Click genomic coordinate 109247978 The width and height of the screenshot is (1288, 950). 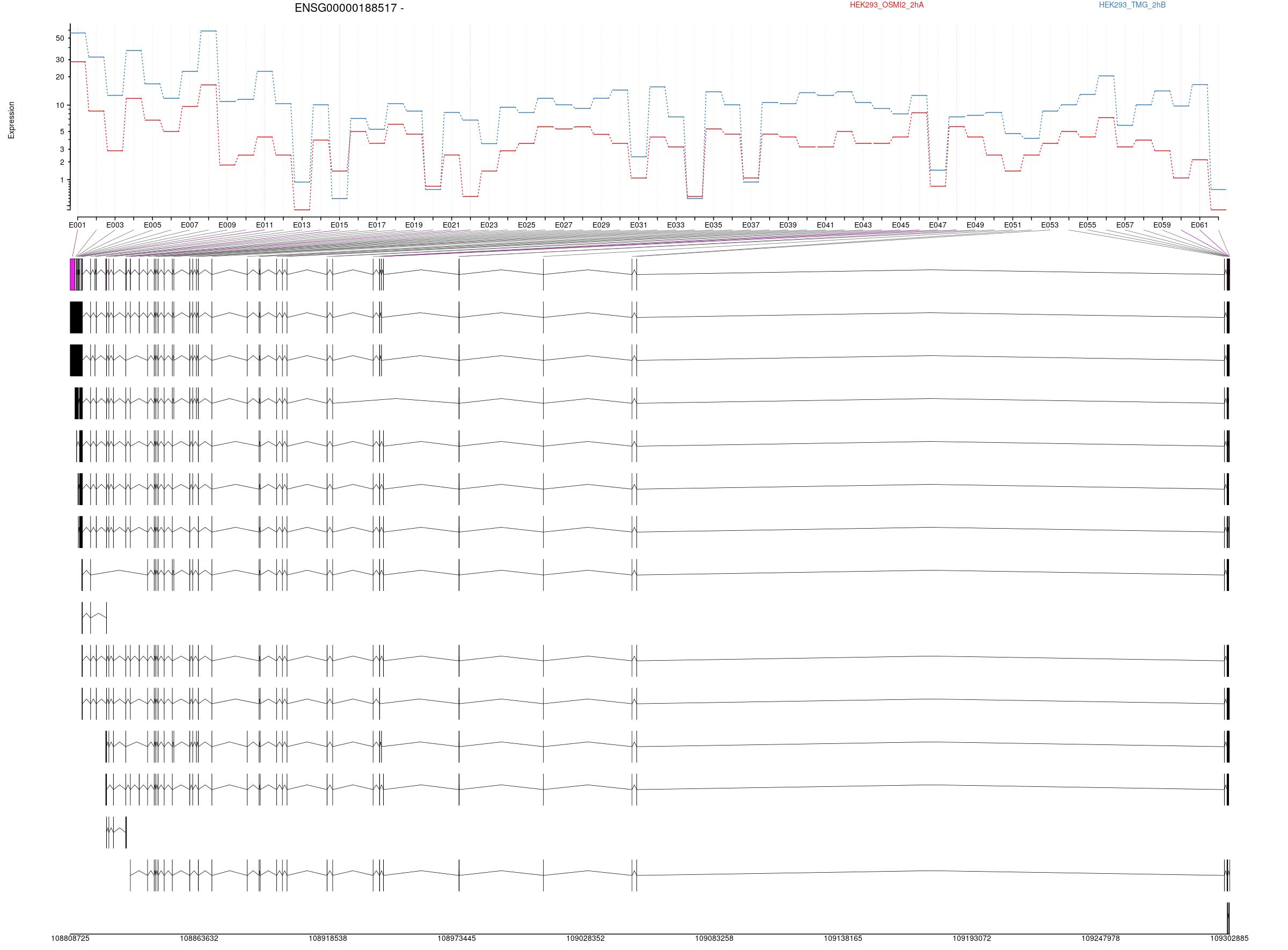tap(1101, 939)
